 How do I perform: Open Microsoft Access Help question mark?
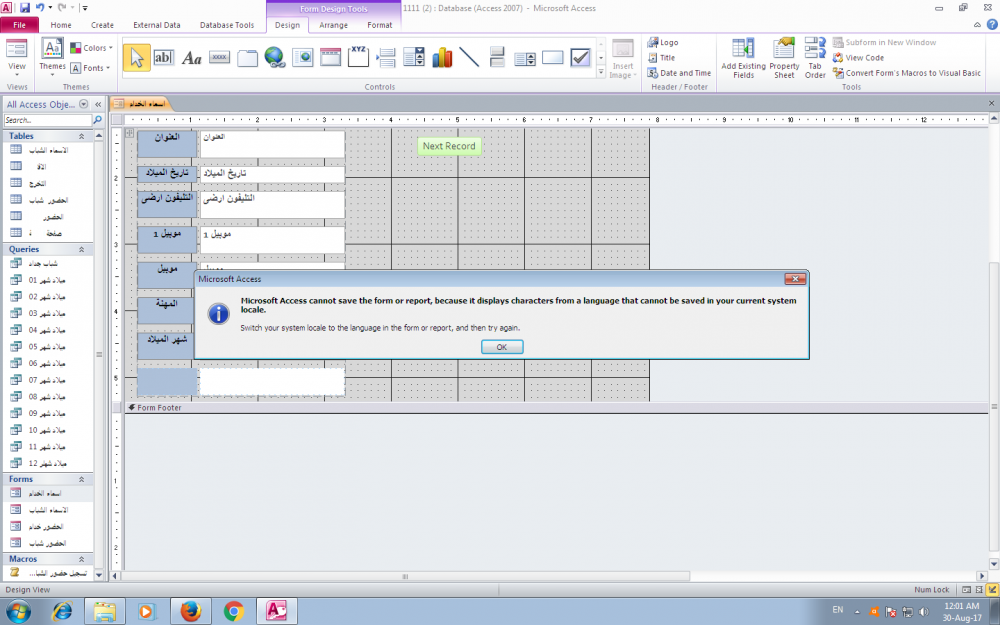[992, 25]
